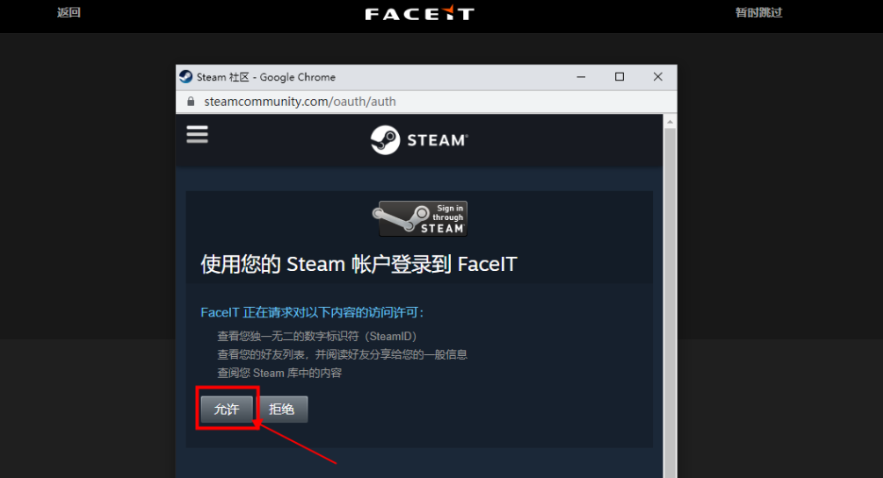Click the padlock icon in the address bar
The image size is (883, 478).
point(189,102)
